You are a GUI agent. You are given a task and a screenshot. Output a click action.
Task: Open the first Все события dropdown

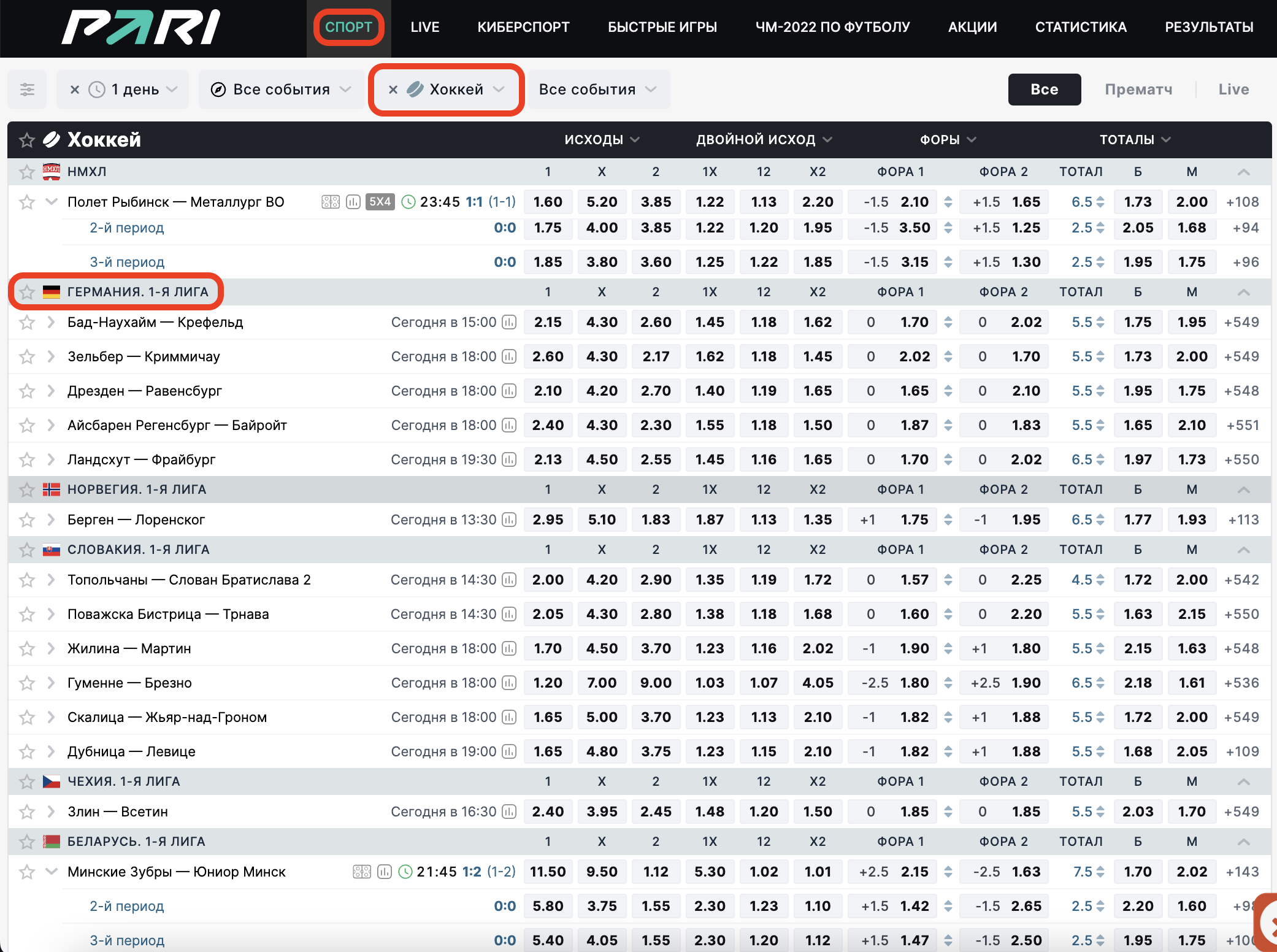[x=282, y=90]
